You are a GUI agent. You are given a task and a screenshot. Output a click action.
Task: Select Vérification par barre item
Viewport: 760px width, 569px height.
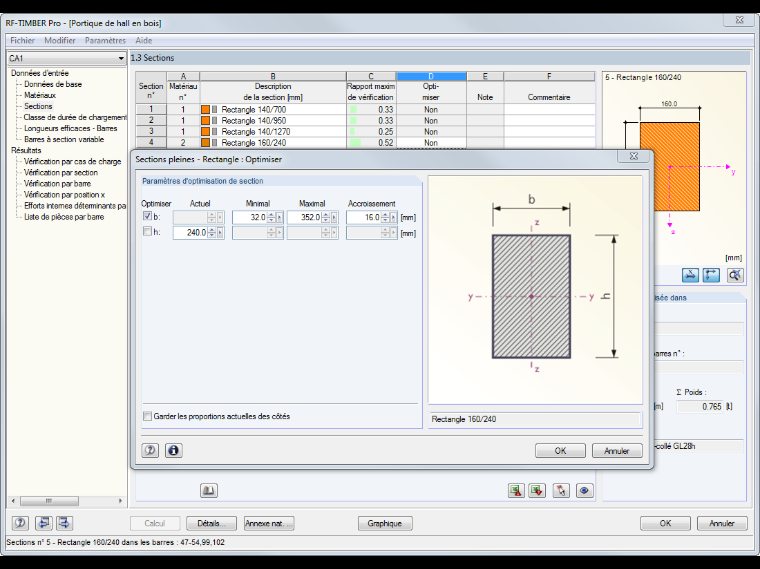point(58,184)
